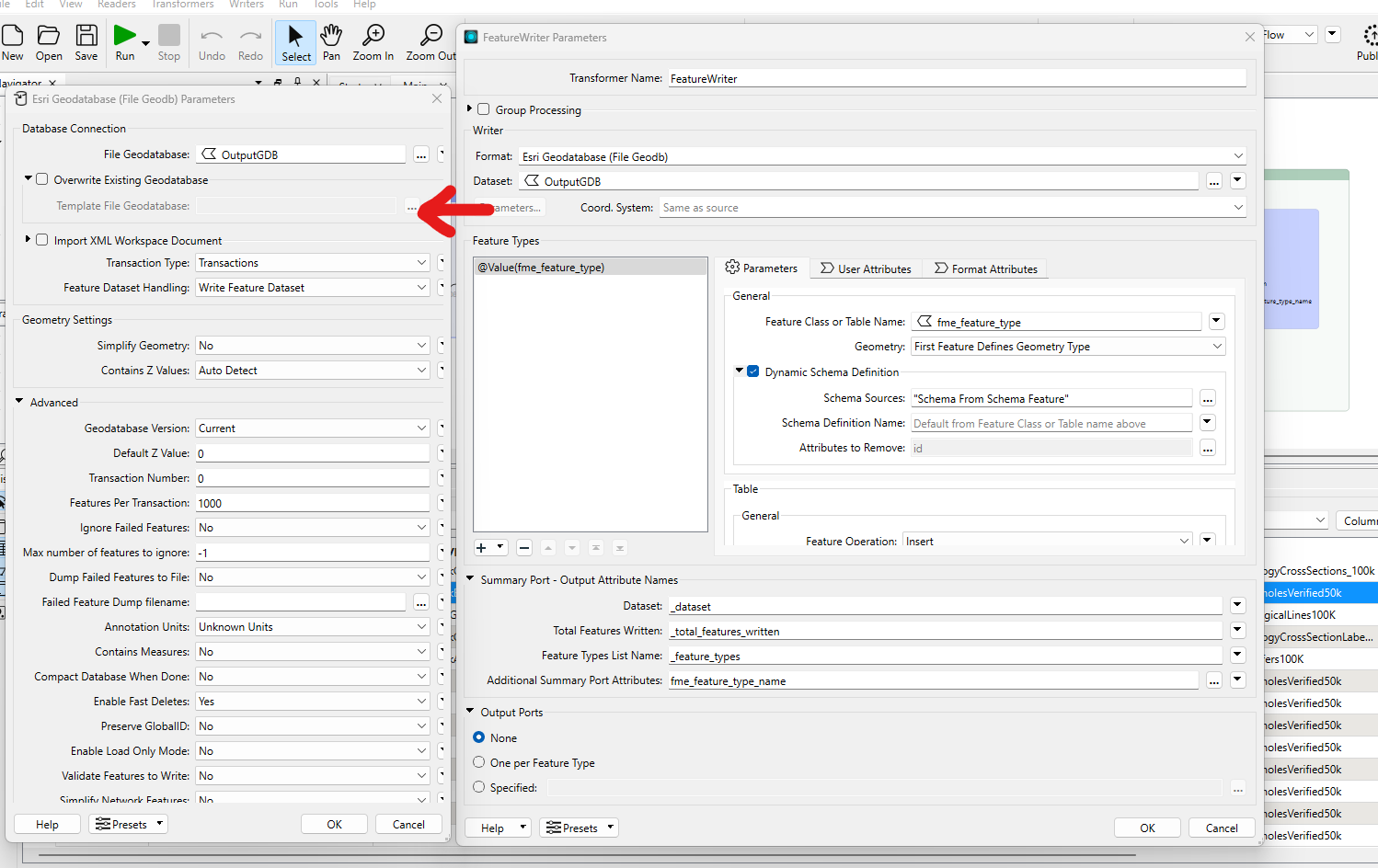The height and width of the screenshot is (868, 1378).
Task: Open Additional Summary Port Attributes ellipsis
Action: pos(1214,680)
